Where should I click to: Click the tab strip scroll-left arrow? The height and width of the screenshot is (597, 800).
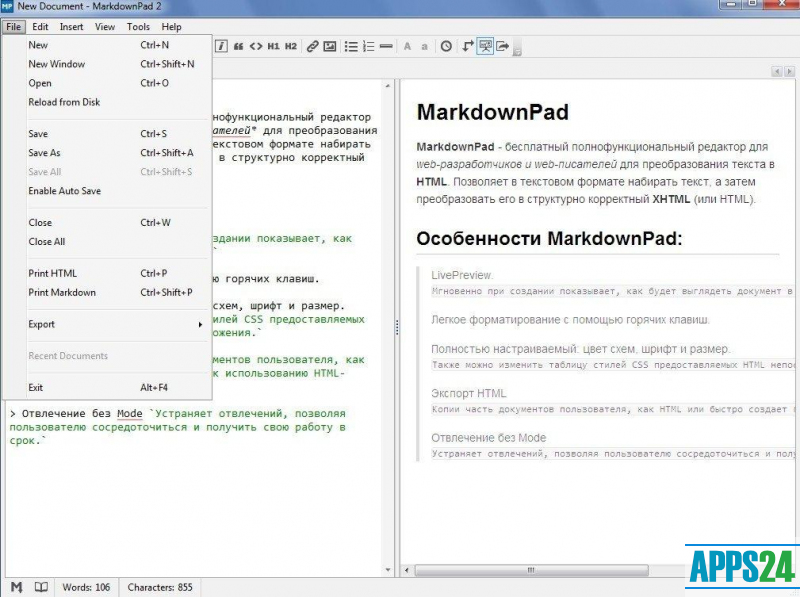tap(777, 71)
